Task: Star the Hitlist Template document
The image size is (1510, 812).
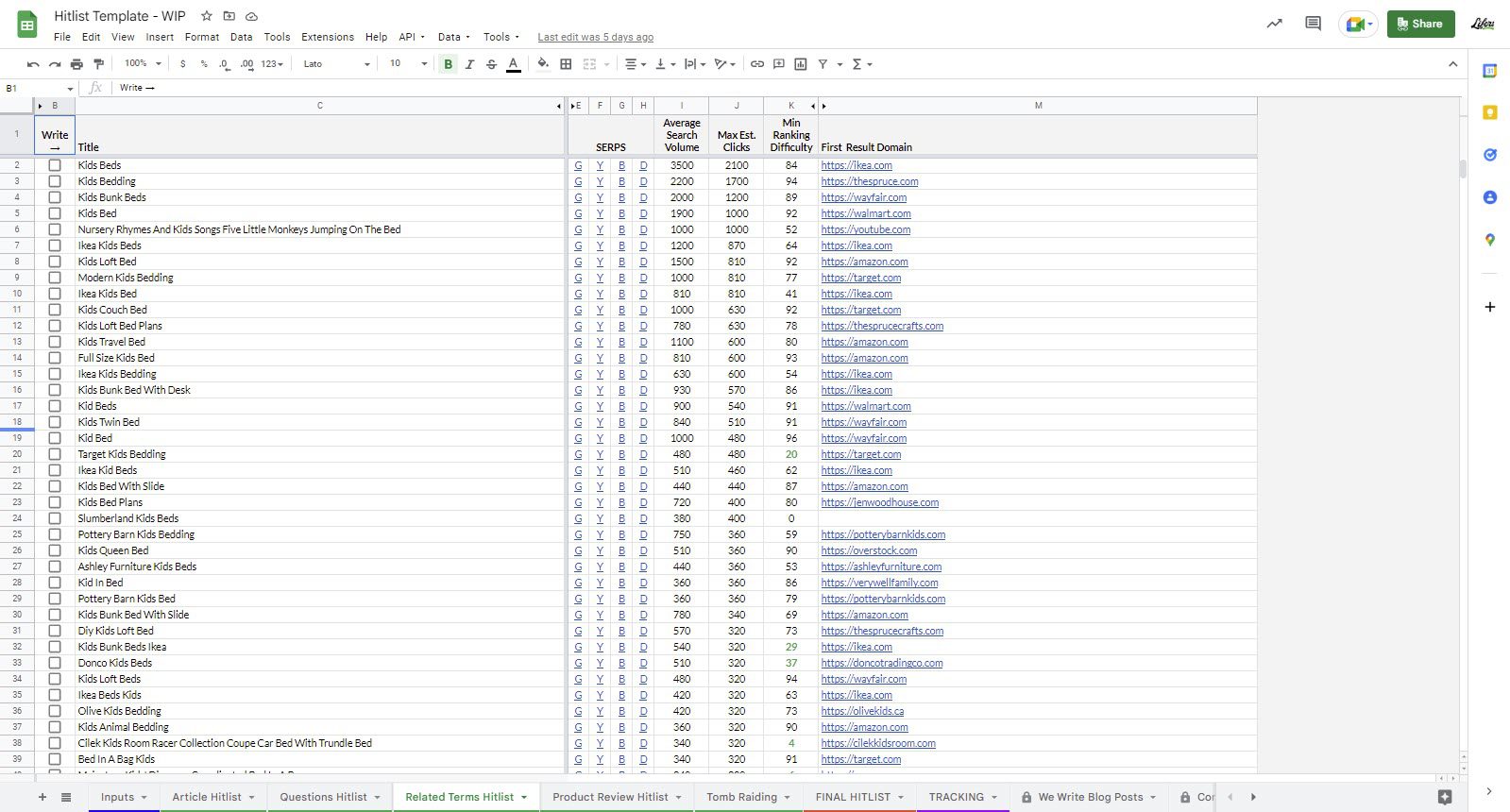Action: pos(207,16)
